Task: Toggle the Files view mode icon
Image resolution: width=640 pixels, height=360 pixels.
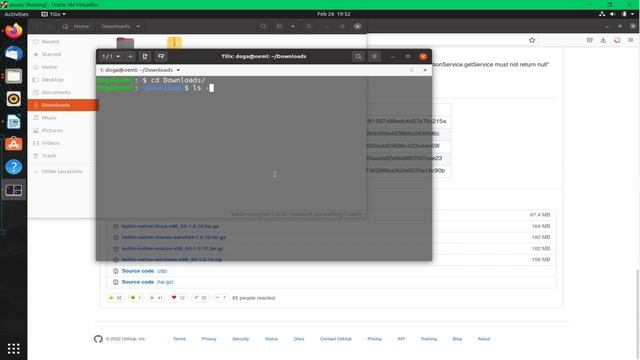Action: click(x=279, y=26)
